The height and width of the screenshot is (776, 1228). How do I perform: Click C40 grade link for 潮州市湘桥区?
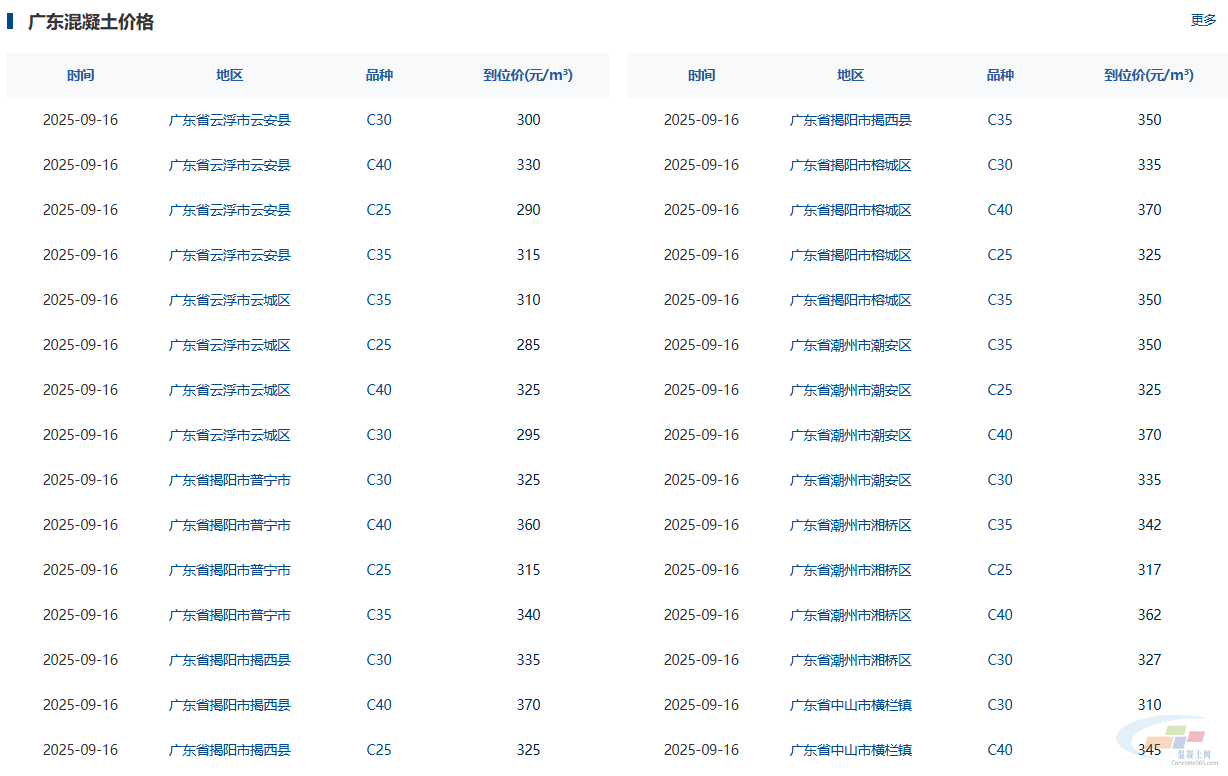pos(1000,615)
